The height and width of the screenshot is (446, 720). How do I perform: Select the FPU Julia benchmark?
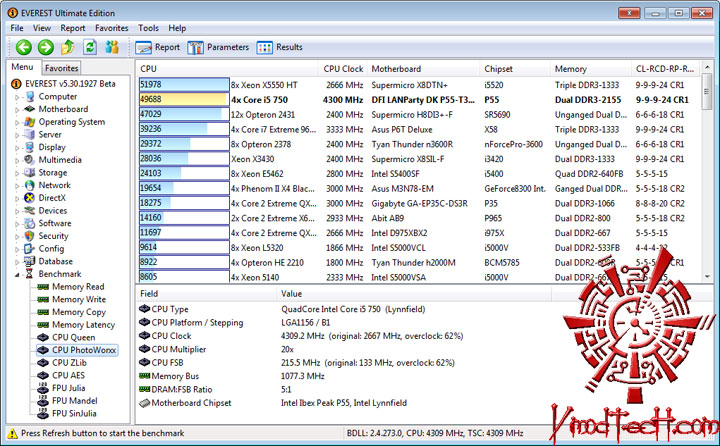(68, 388)
